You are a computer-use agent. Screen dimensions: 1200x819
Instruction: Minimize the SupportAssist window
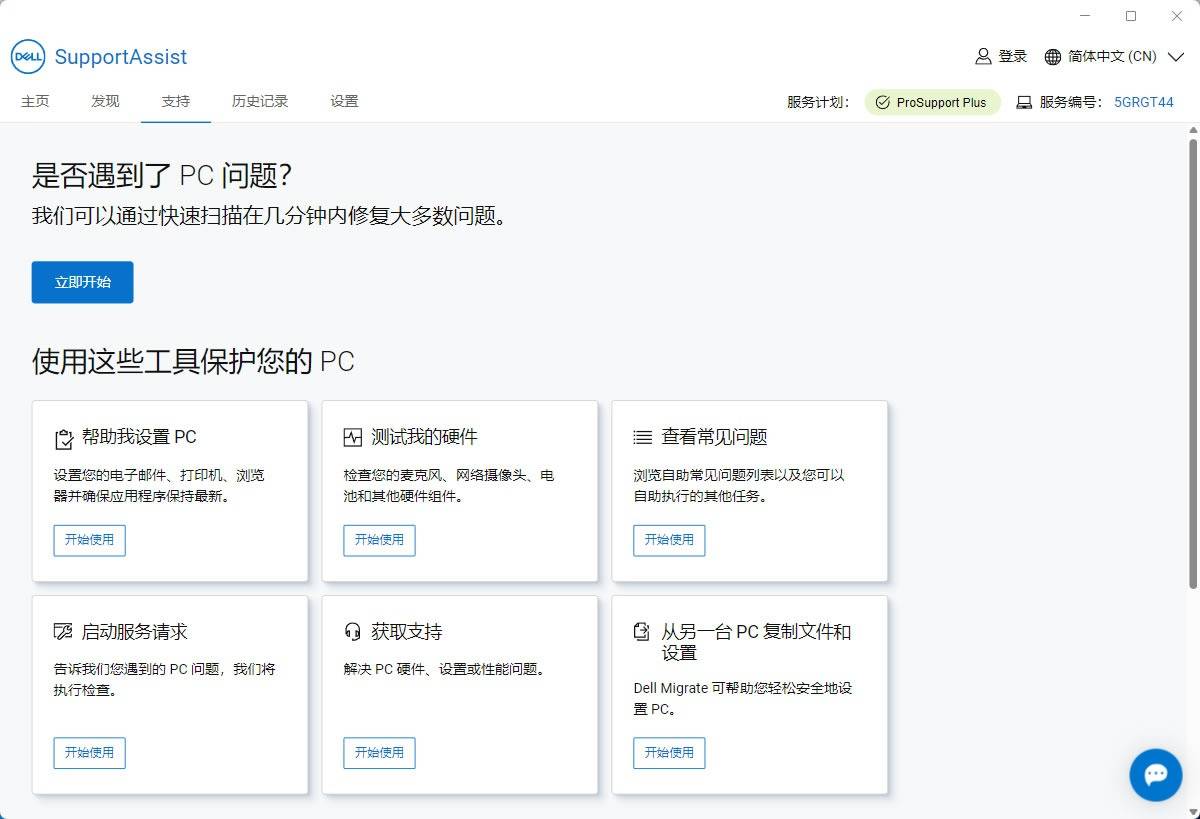pos(1087,16)
